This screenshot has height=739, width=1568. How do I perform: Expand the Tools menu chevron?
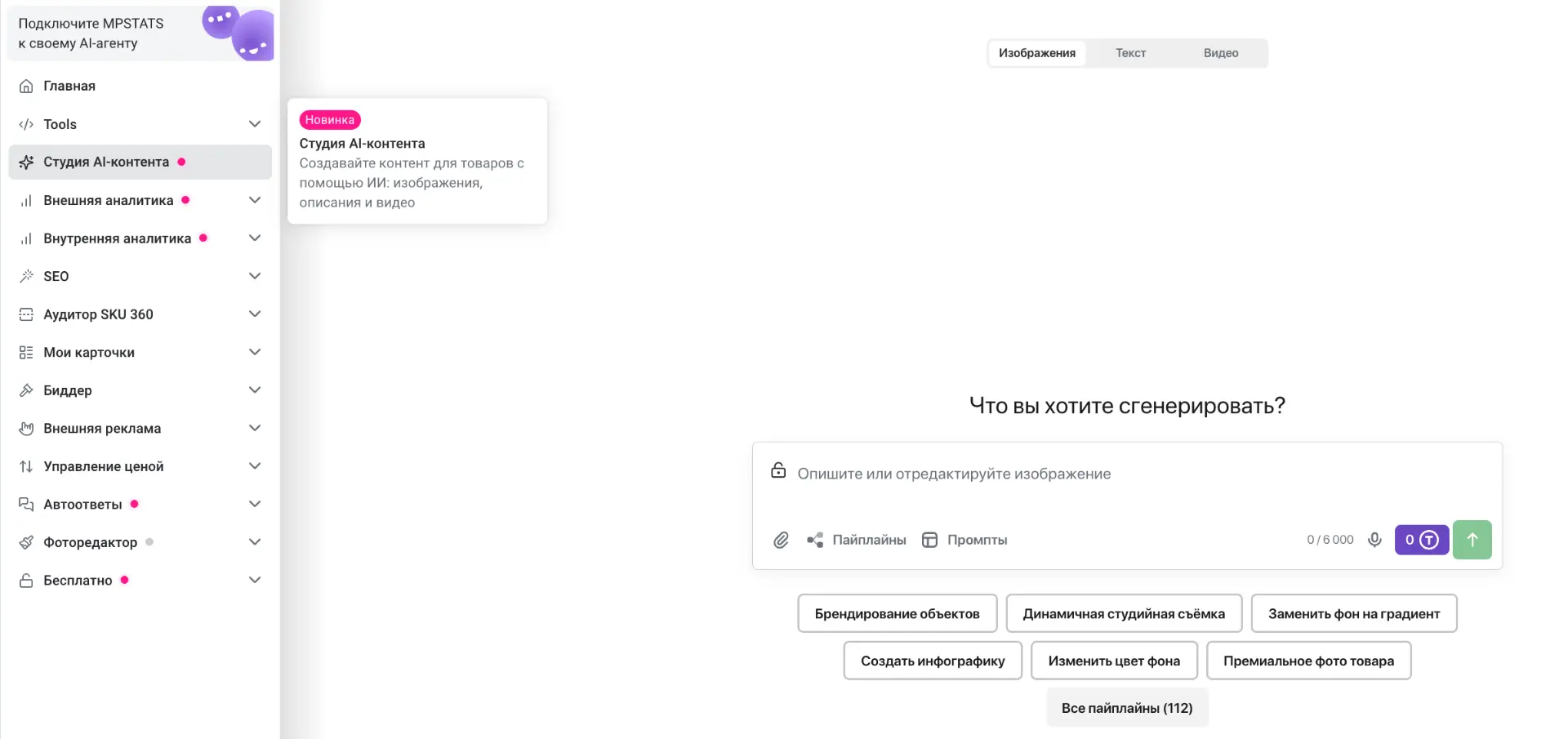point(255,124)
